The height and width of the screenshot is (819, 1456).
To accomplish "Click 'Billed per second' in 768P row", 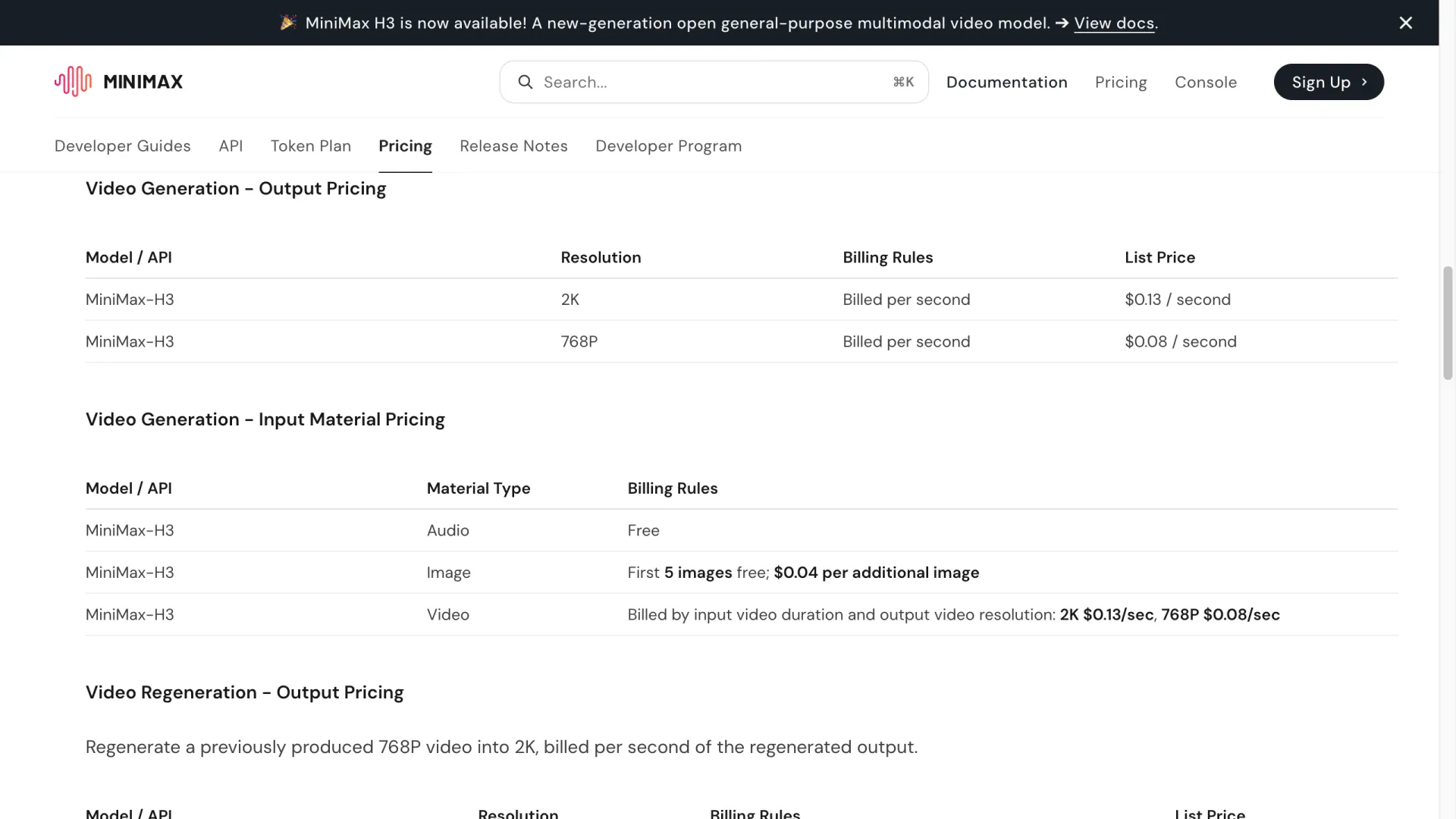I will [x=906, y=341].
